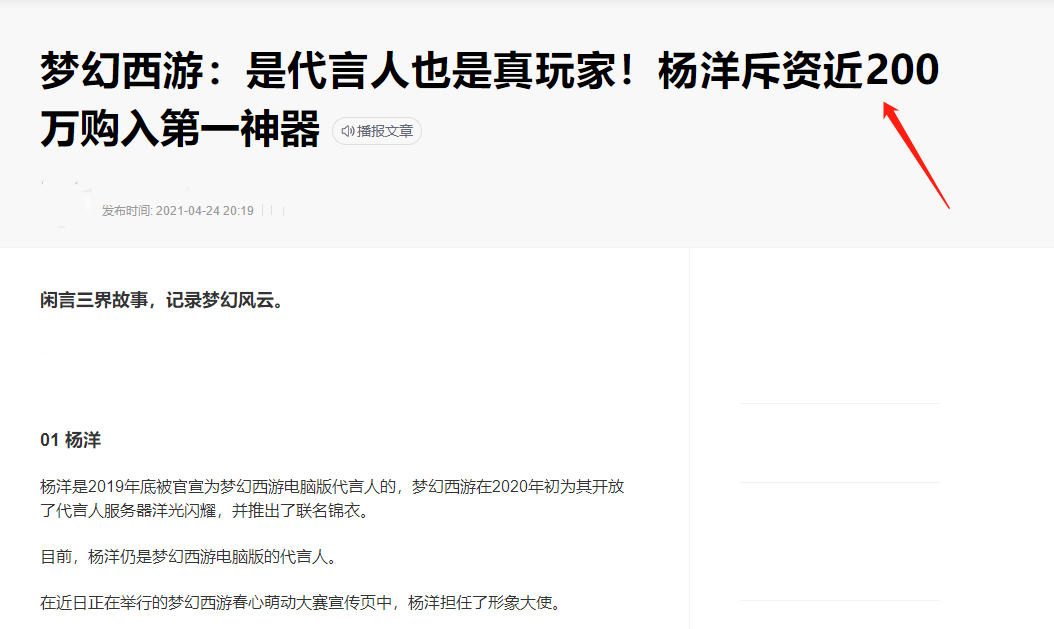Click the second headline line 万购入第一神器

(180, 129)
